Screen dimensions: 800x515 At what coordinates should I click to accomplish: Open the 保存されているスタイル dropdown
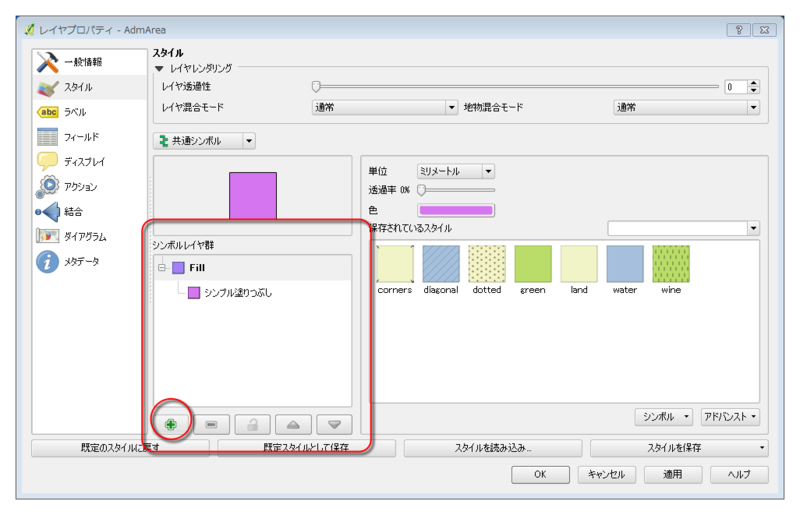point(683,228)
